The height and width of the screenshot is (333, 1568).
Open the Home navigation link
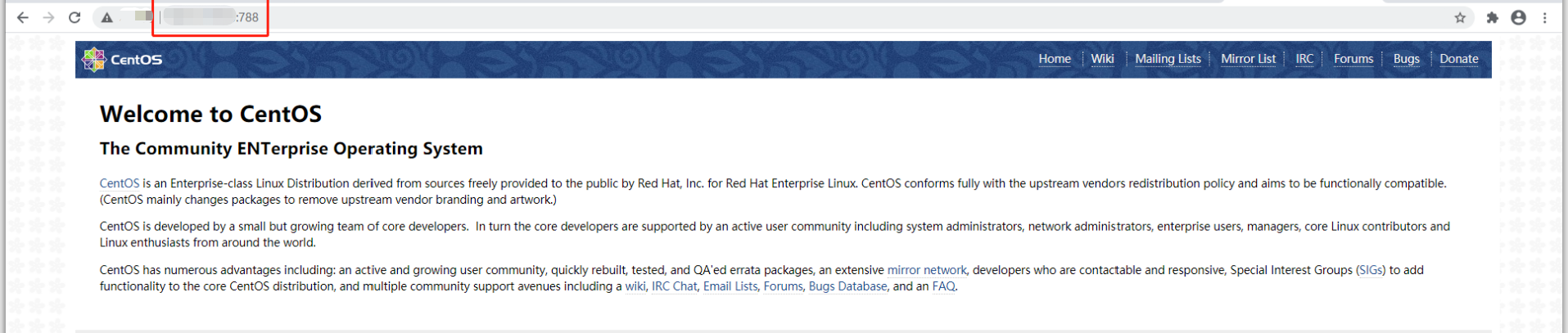(x=1055, y=59)
